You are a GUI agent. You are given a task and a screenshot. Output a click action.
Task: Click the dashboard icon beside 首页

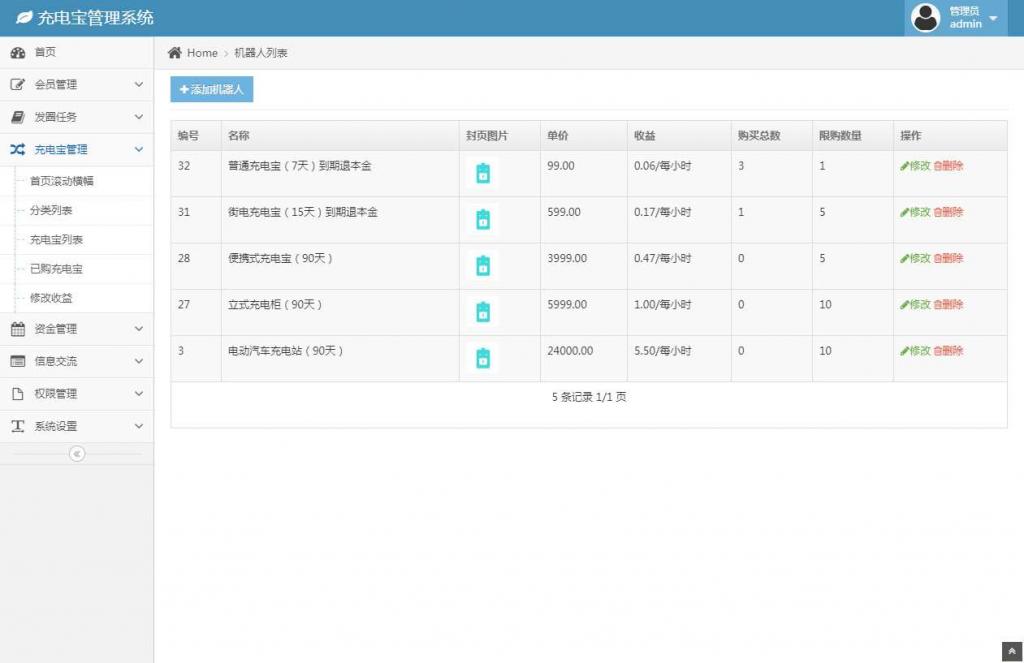coord(18,52)
